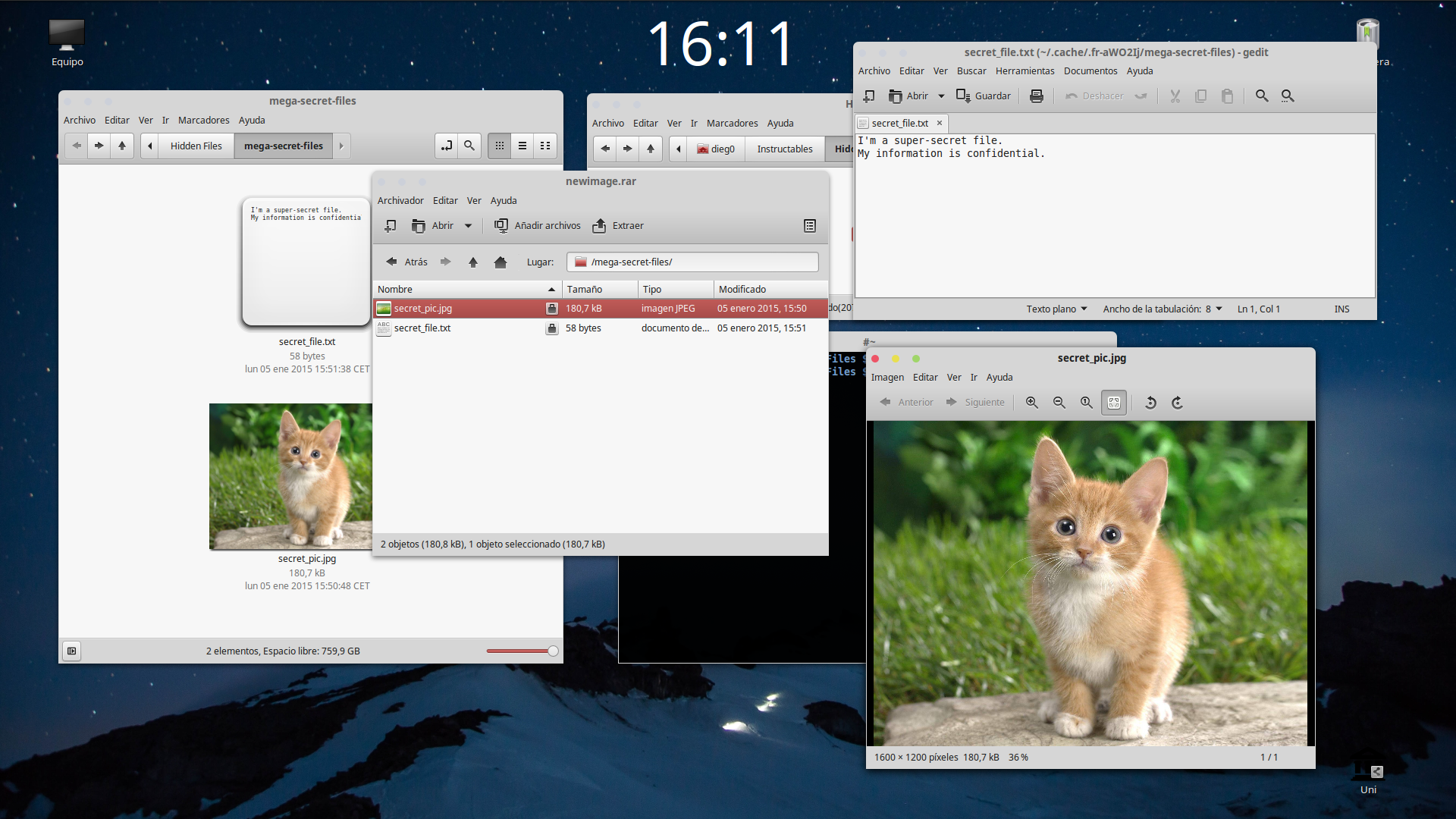Click up arrow in archive manager location bar

(x=473, y=262)
